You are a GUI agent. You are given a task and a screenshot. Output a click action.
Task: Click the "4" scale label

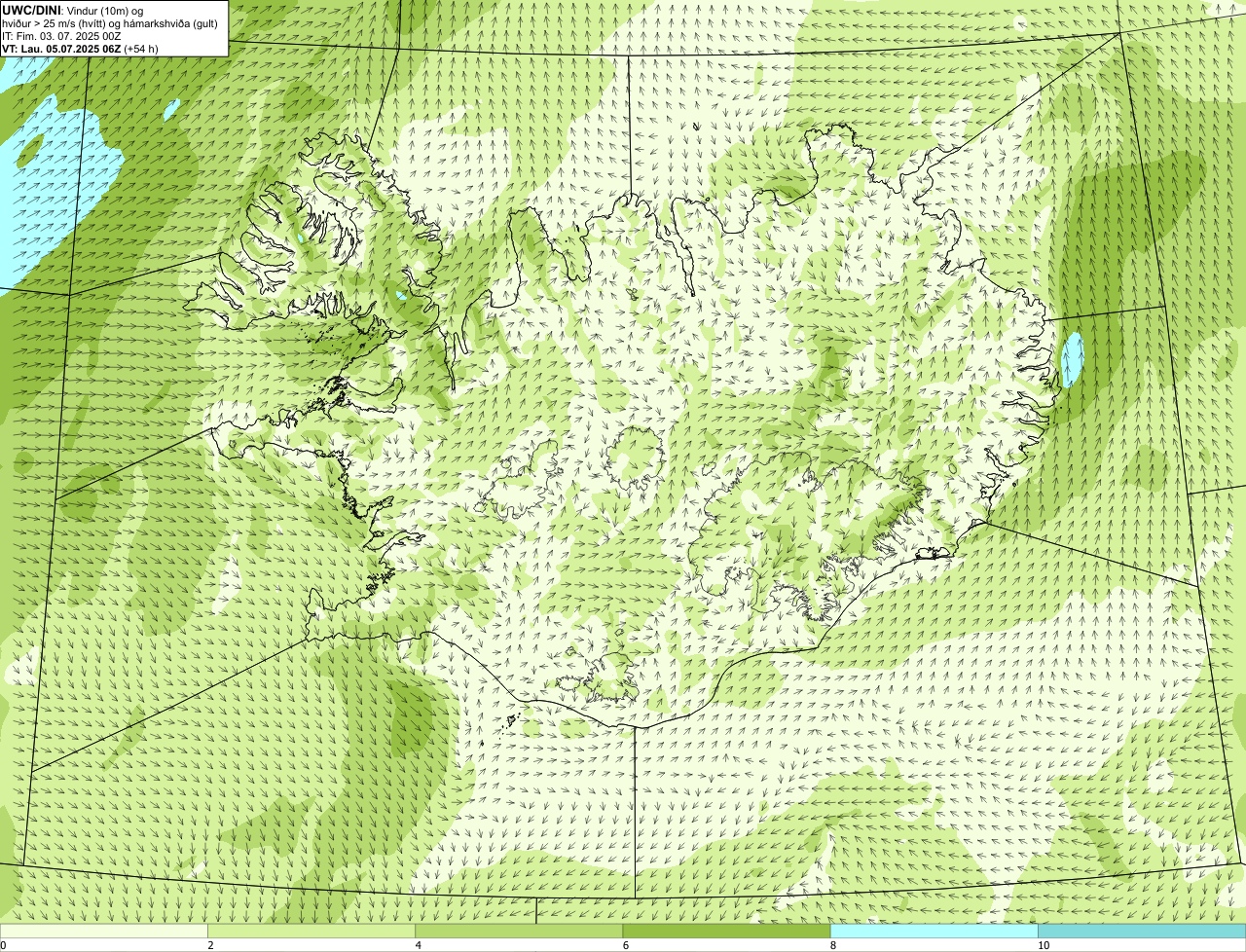click(418, 945)
